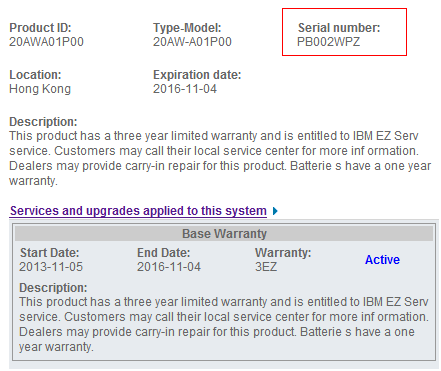Image resolution: width=441 pixels, height=371 pixels.
Task: Click the Expiration date label
Action: pyautogui.click(x=197, y=75)
